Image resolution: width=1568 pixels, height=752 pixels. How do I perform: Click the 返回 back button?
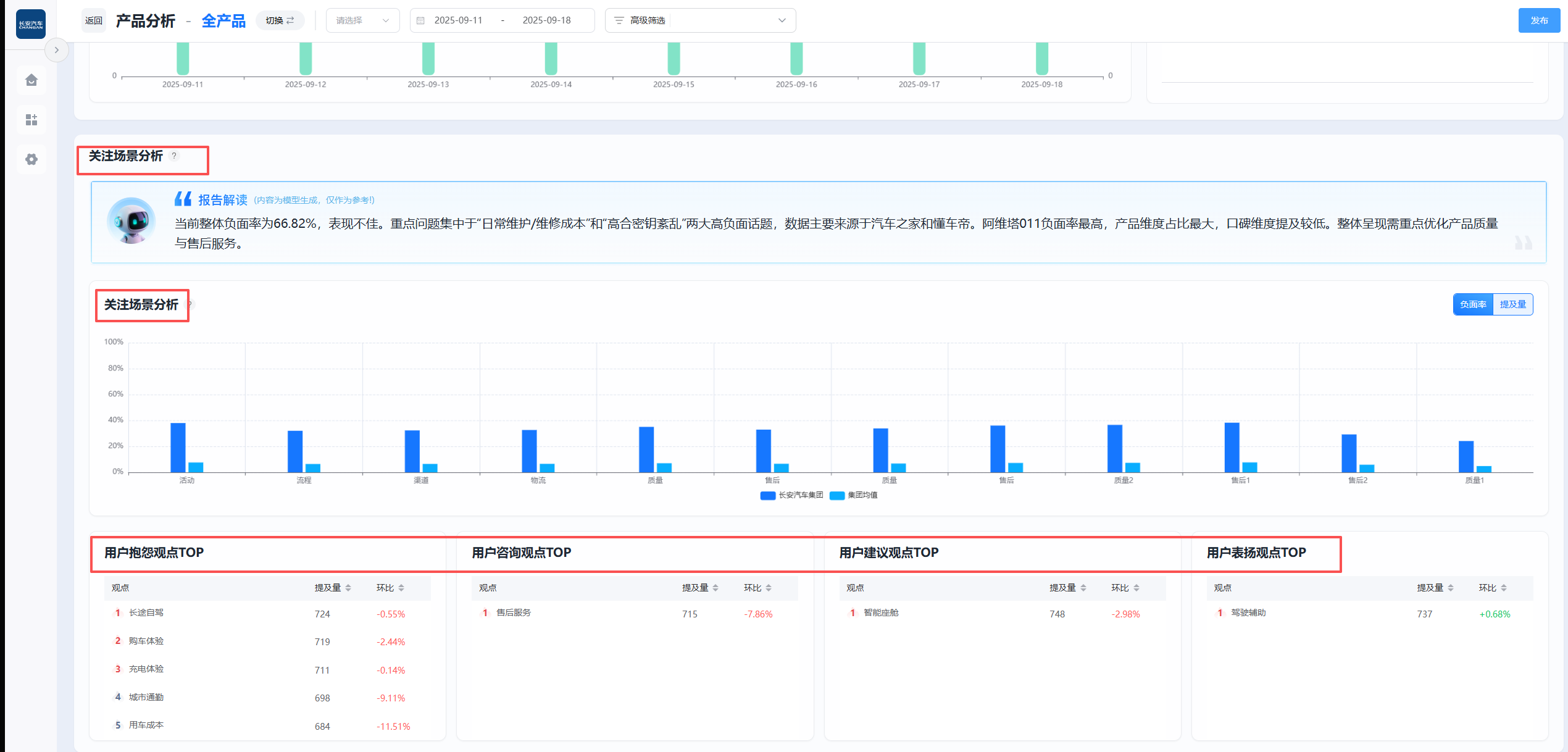pos(94,20)
